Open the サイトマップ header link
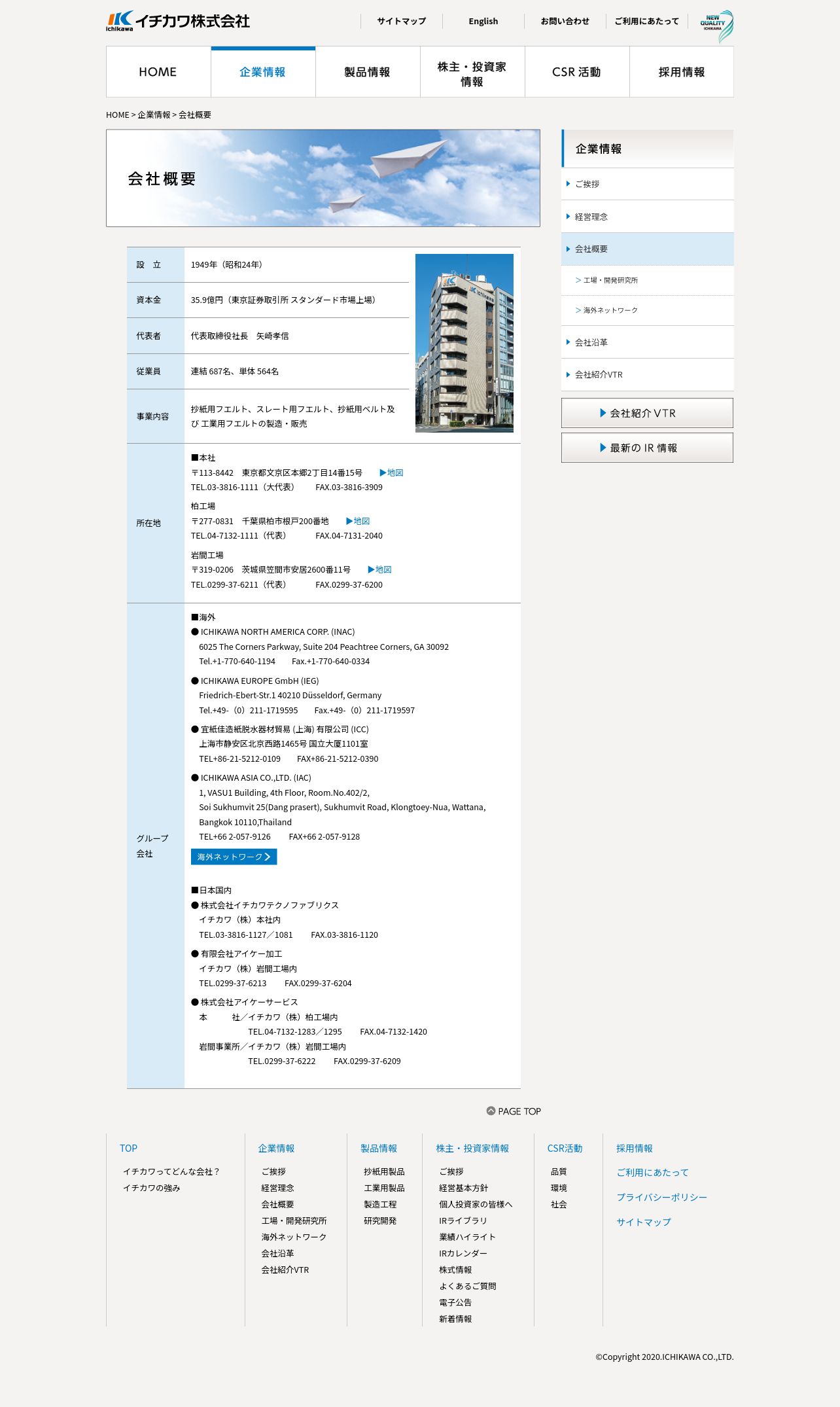Screen dimensions: 840x1407 click(x=402, y=21)
